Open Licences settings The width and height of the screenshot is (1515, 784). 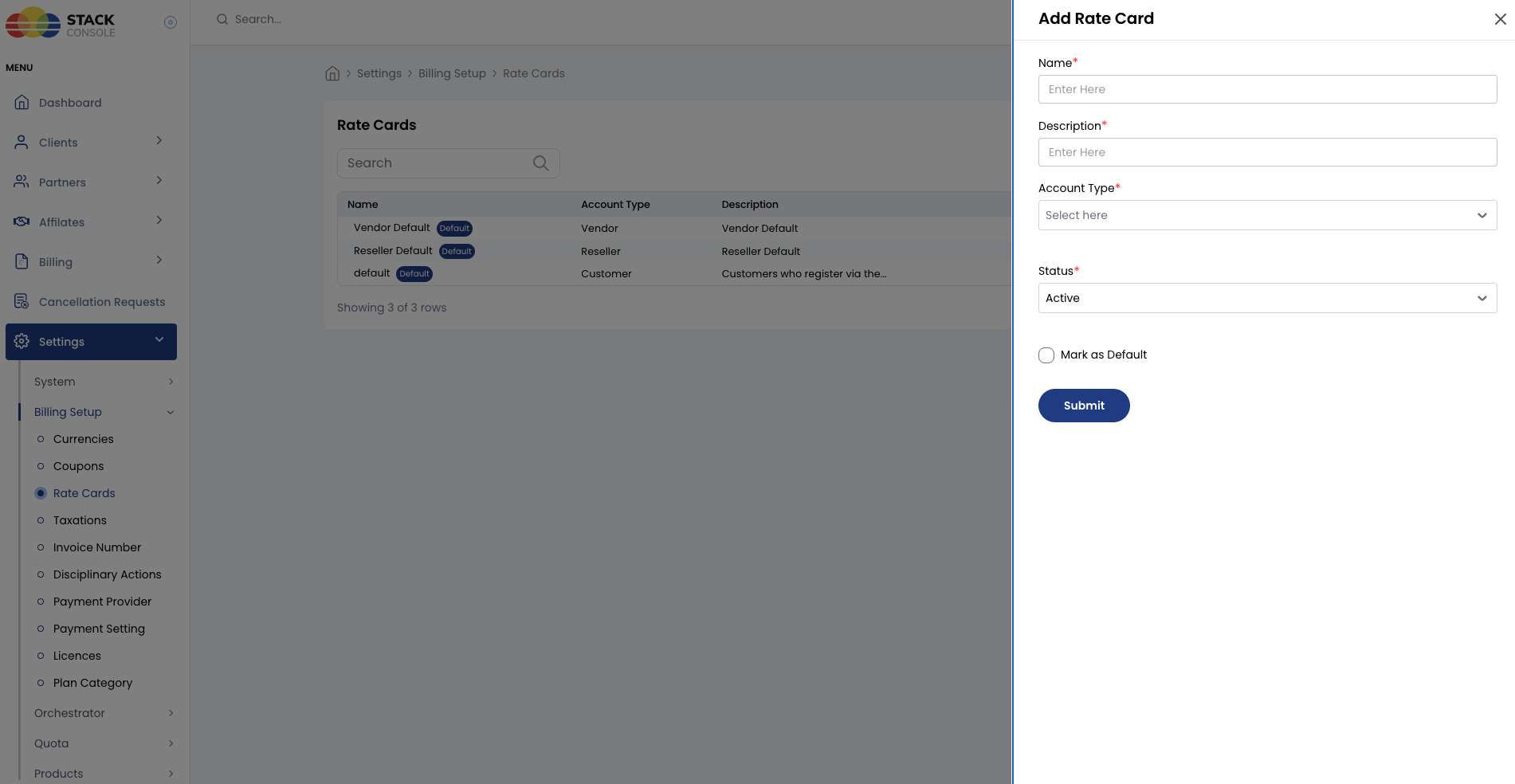click(x=77, y=656)
